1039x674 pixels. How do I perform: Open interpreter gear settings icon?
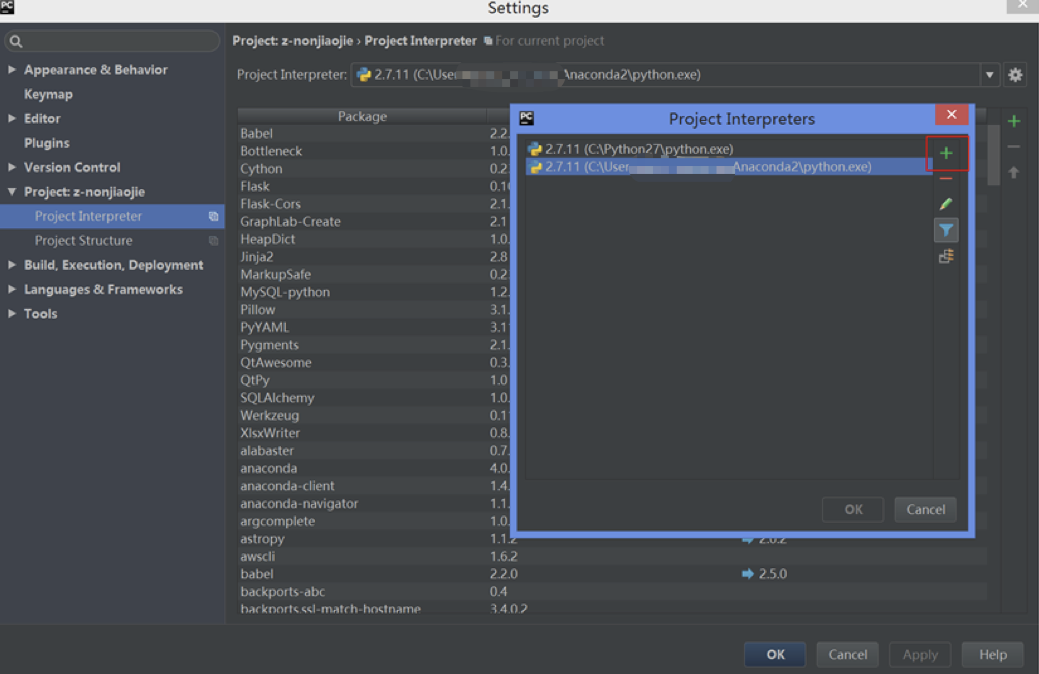tap(1015, 75)
